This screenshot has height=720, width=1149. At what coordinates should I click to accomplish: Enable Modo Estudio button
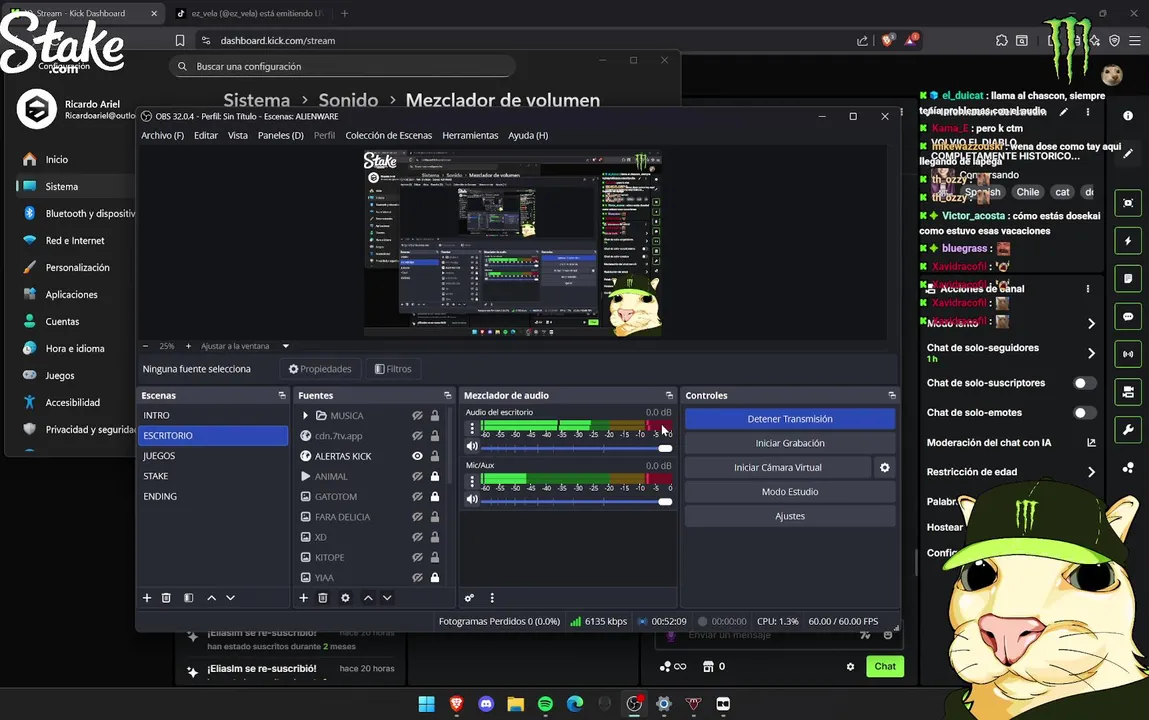pyautogui.click(x=790, y=491)
